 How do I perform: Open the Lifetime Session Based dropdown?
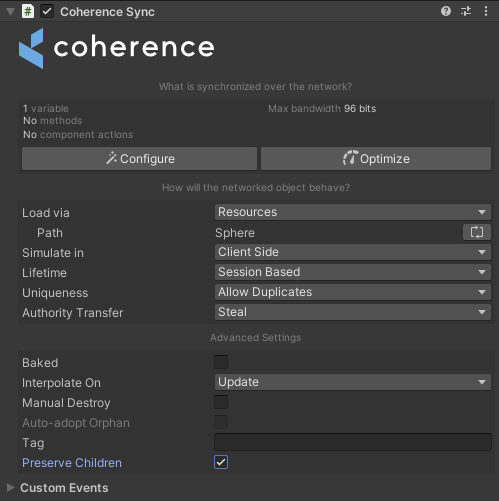click(x=353, y=272)
